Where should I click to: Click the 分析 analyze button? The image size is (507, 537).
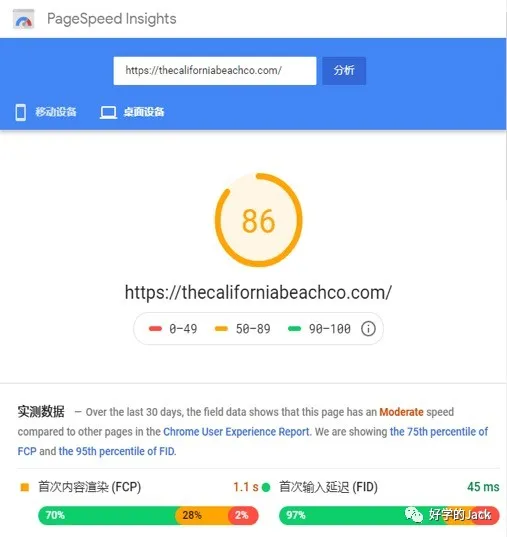pos(344,71)
